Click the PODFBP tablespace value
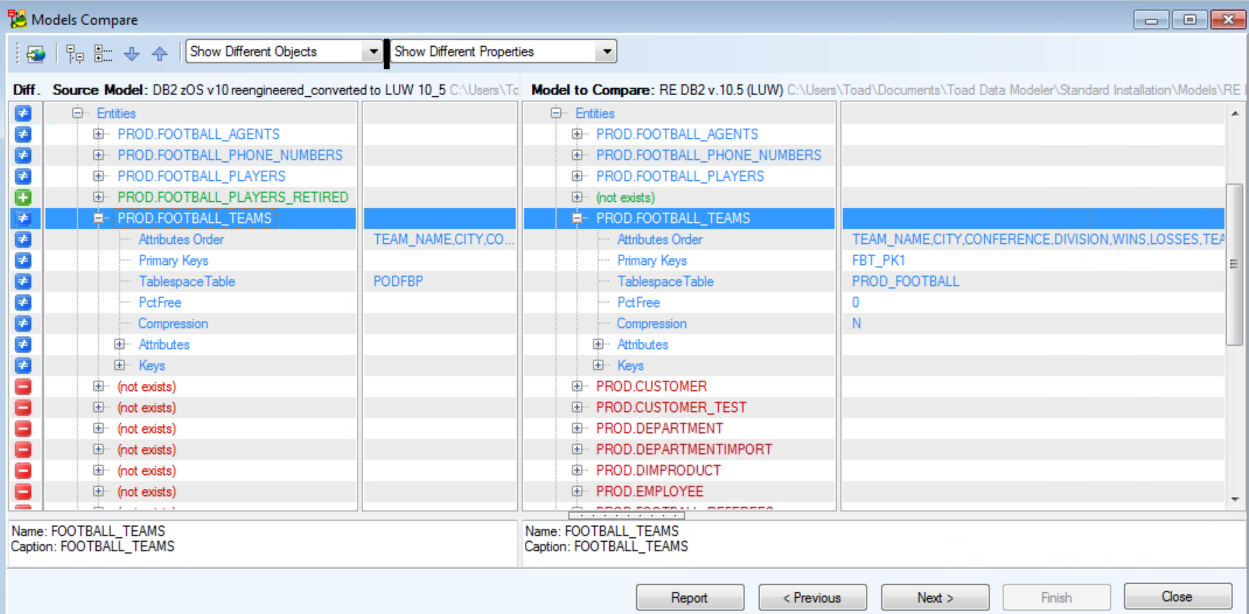1249x614 pixels. (x=398, y=281)
